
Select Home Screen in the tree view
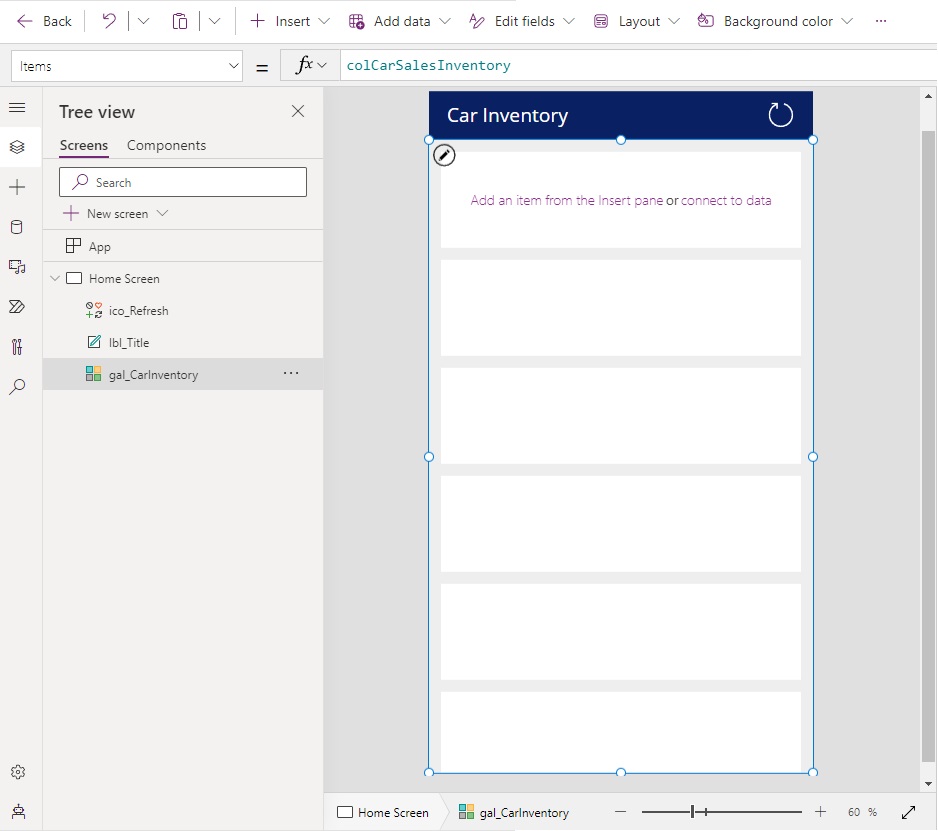click(183, 278)
